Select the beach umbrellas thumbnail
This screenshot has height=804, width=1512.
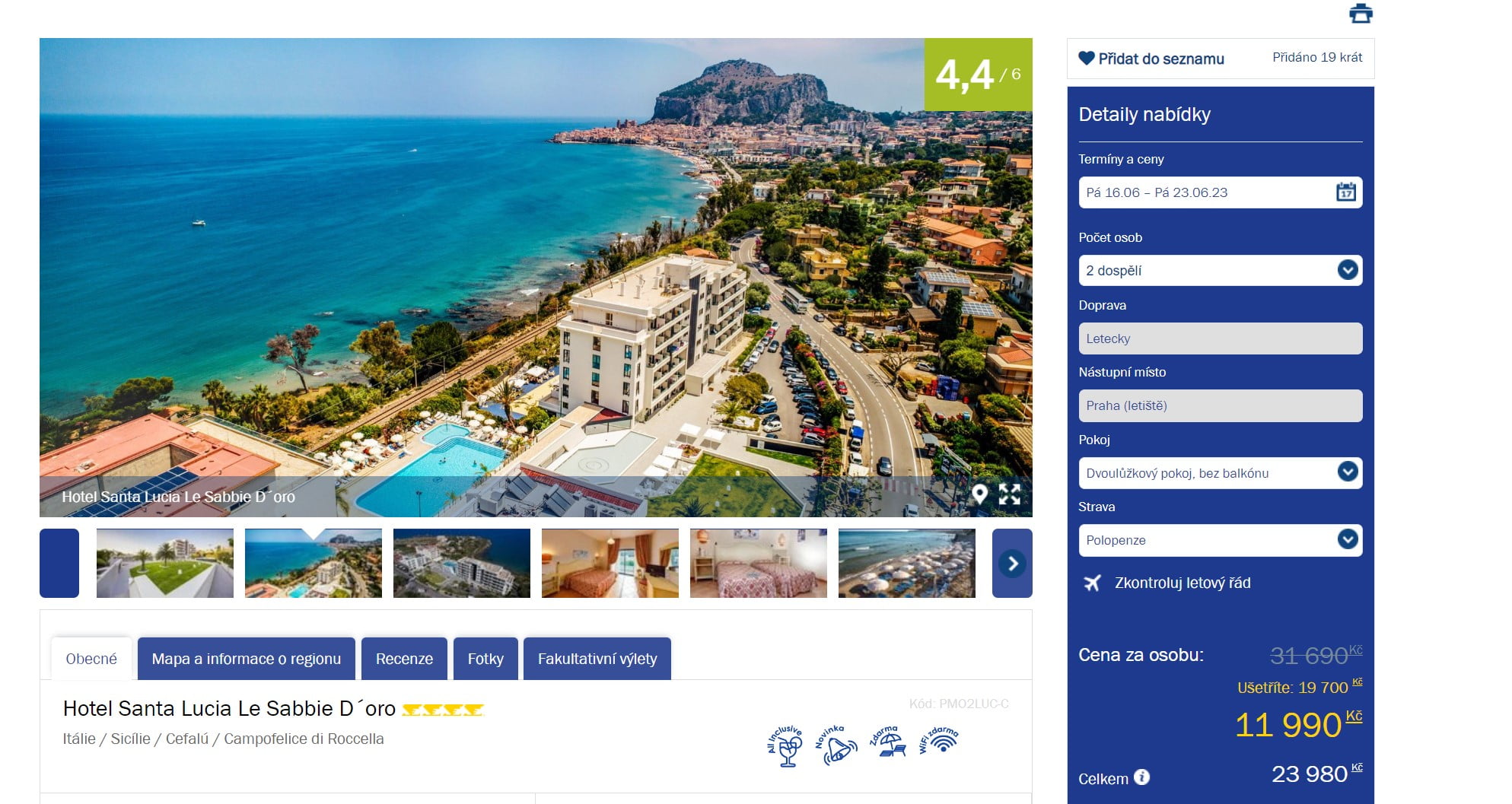pyautogui.click(x=906, y=563)
